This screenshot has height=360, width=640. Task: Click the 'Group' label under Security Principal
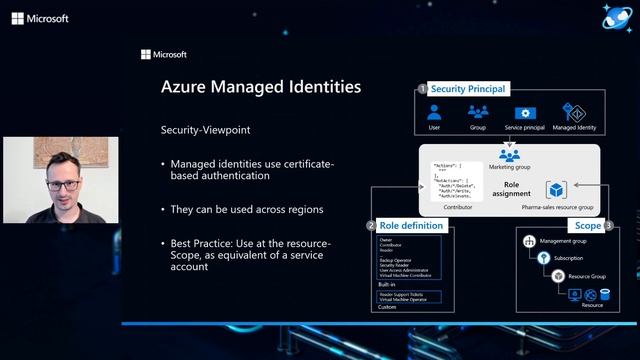pyautogui.click(x=478, y=127)
